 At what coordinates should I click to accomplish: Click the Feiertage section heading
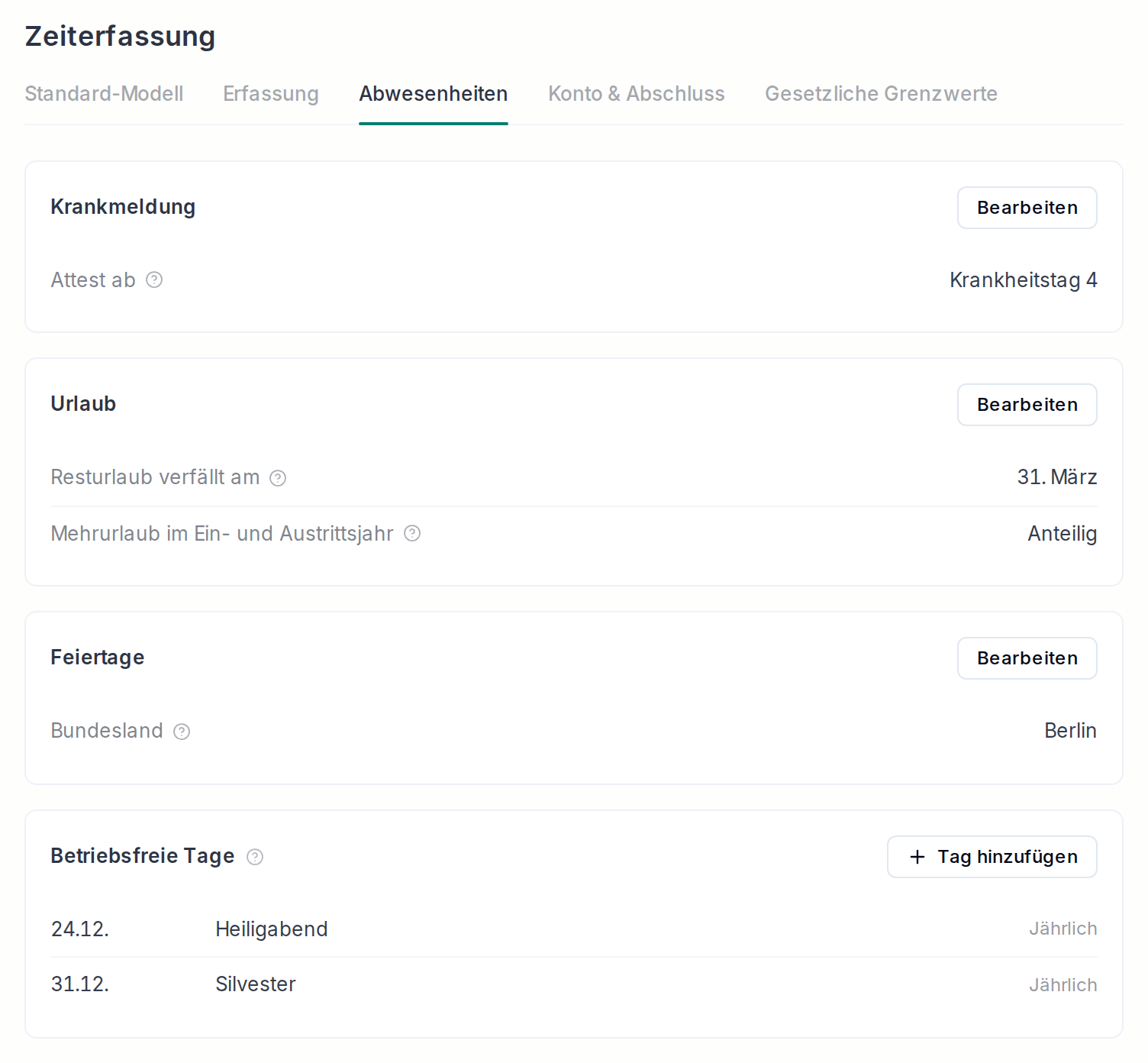point(98,658)
